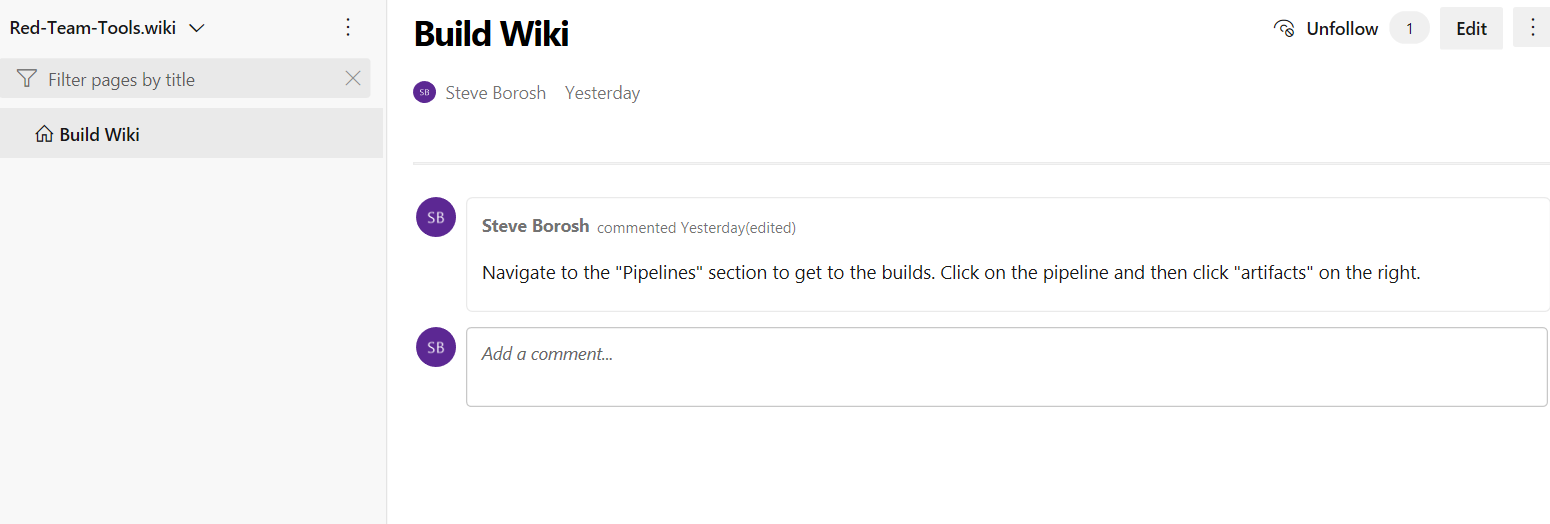Open the Red-Team-Tools.wiki dropdown chevron
Viewport: 1550px width, 524px height.
[x=197, y=28]
